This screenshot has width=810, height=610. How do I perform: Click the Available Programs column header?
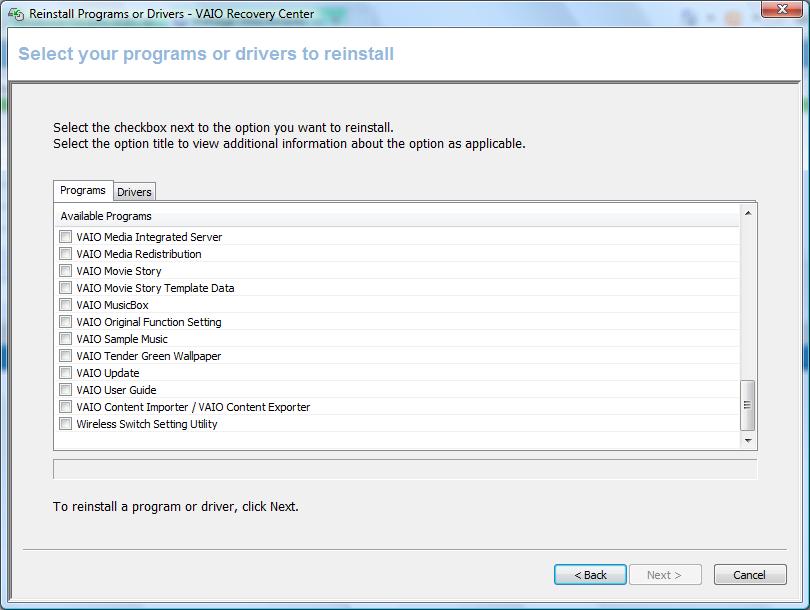[x=398, y=216]
